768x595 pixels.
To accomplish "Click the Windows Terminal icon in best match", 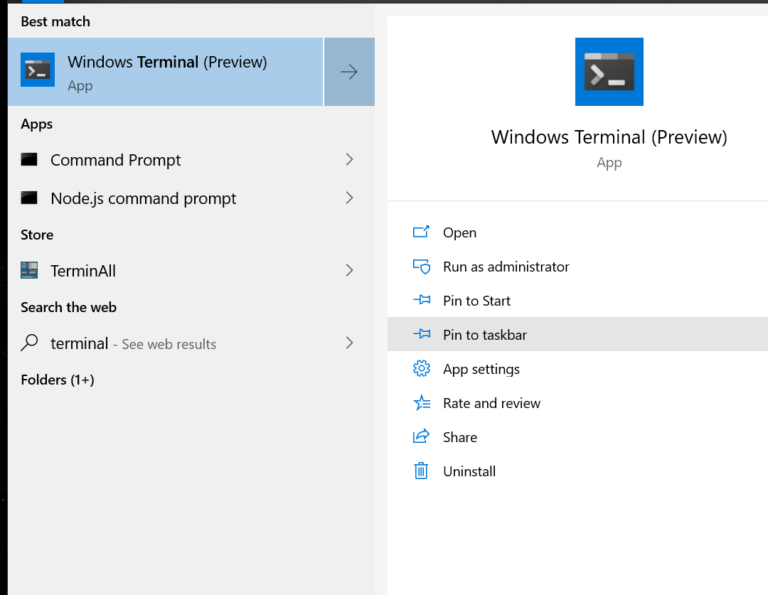I will click(38, 70).
